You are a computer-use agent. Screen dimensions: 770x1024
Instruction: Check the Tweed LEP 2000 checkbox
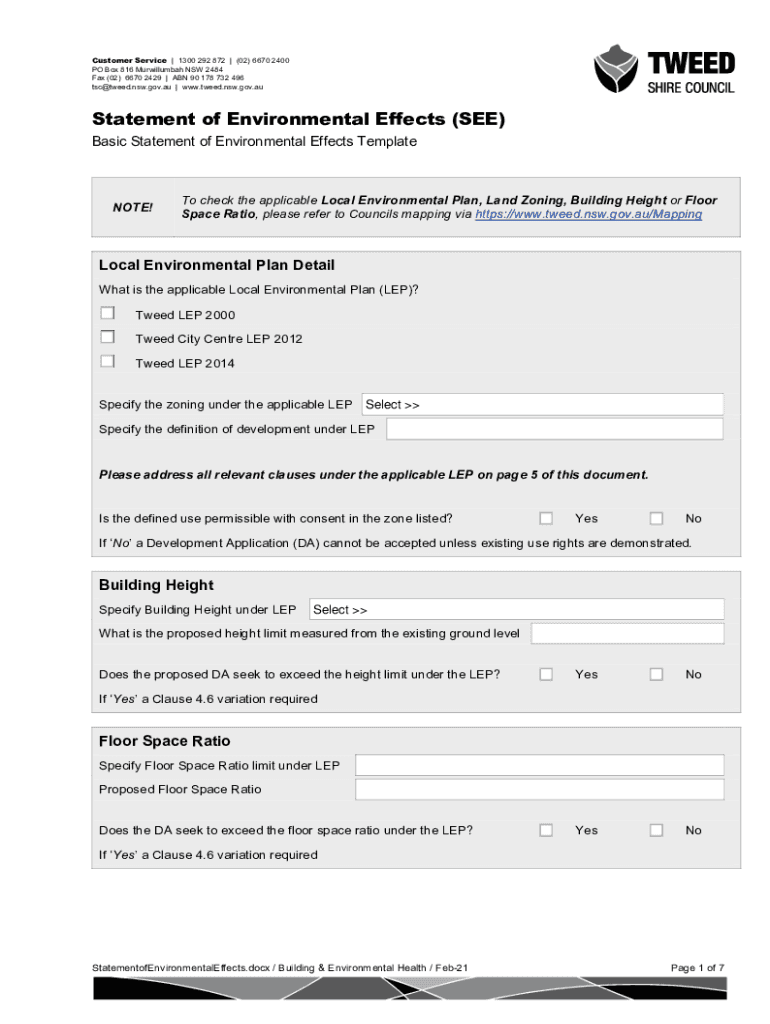[107, 313]
